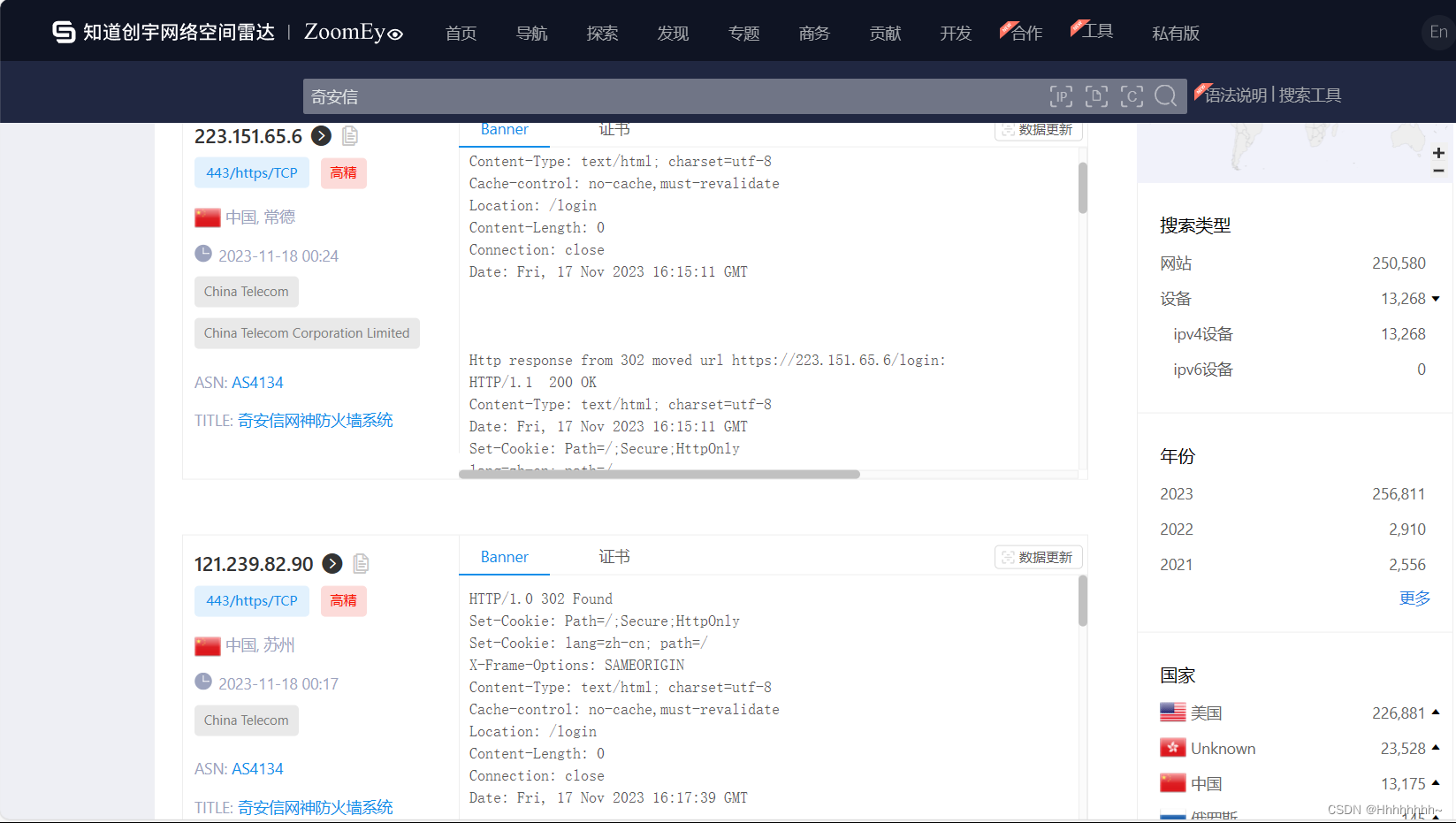
Task: Copy IP 121.239.82.90 with clipboard icon
Action: click(361, 563)
